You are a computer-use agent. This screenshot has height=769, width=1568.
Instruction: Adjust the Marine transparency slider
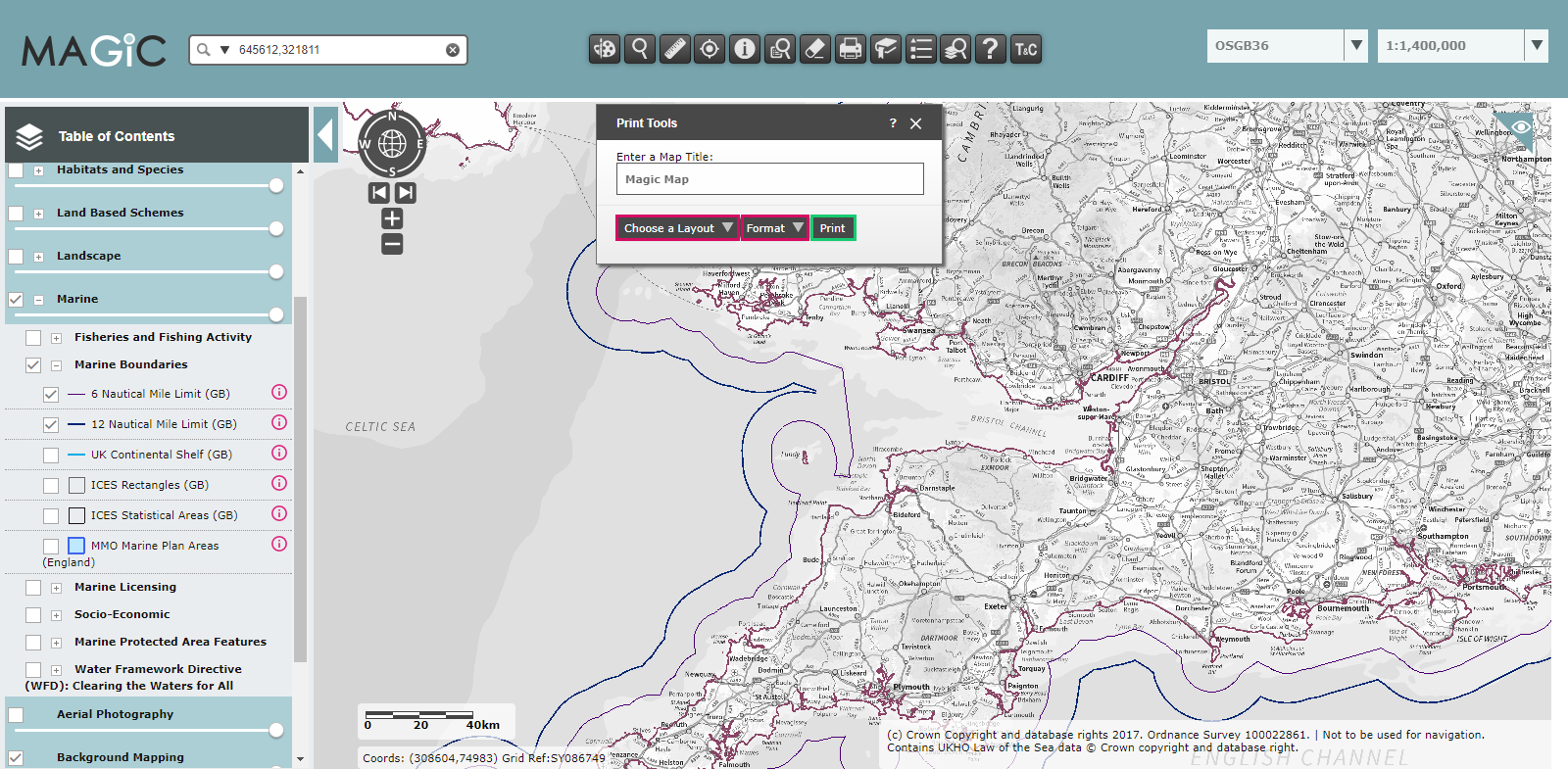click(x=276, y=314)
